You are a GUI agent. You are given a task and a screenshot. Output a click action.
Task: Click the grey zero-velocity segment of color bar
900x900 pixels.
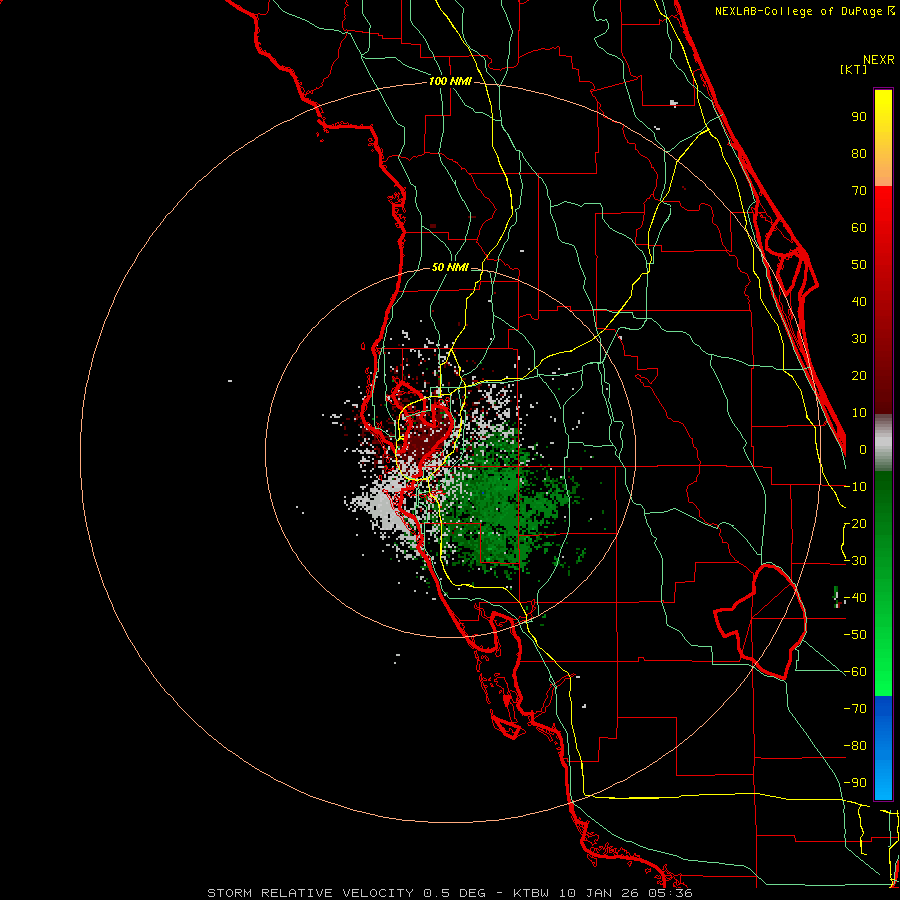(883, 442)
